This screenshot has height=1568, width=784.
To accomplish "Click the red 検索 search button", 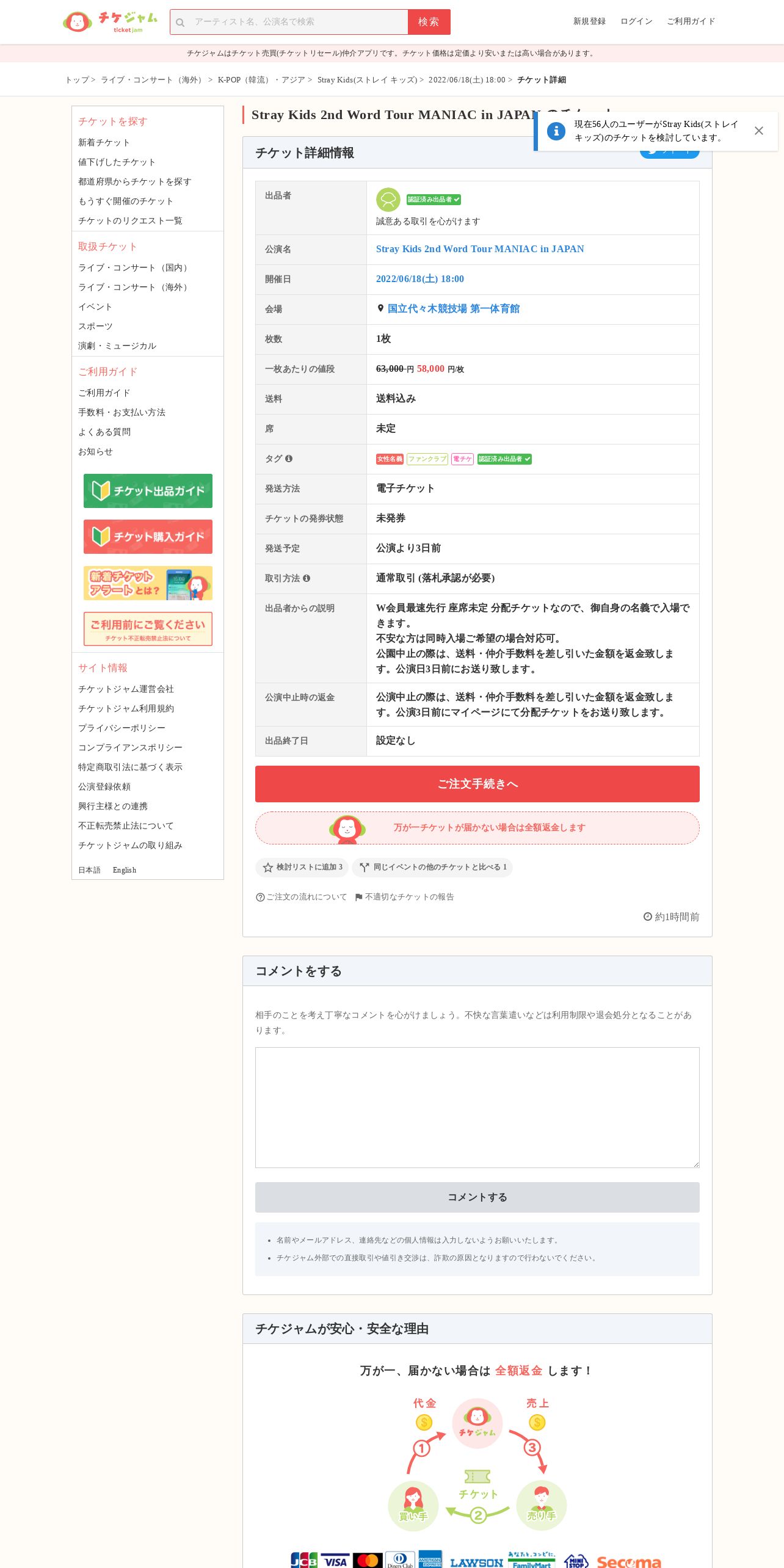I will [429, 22].
